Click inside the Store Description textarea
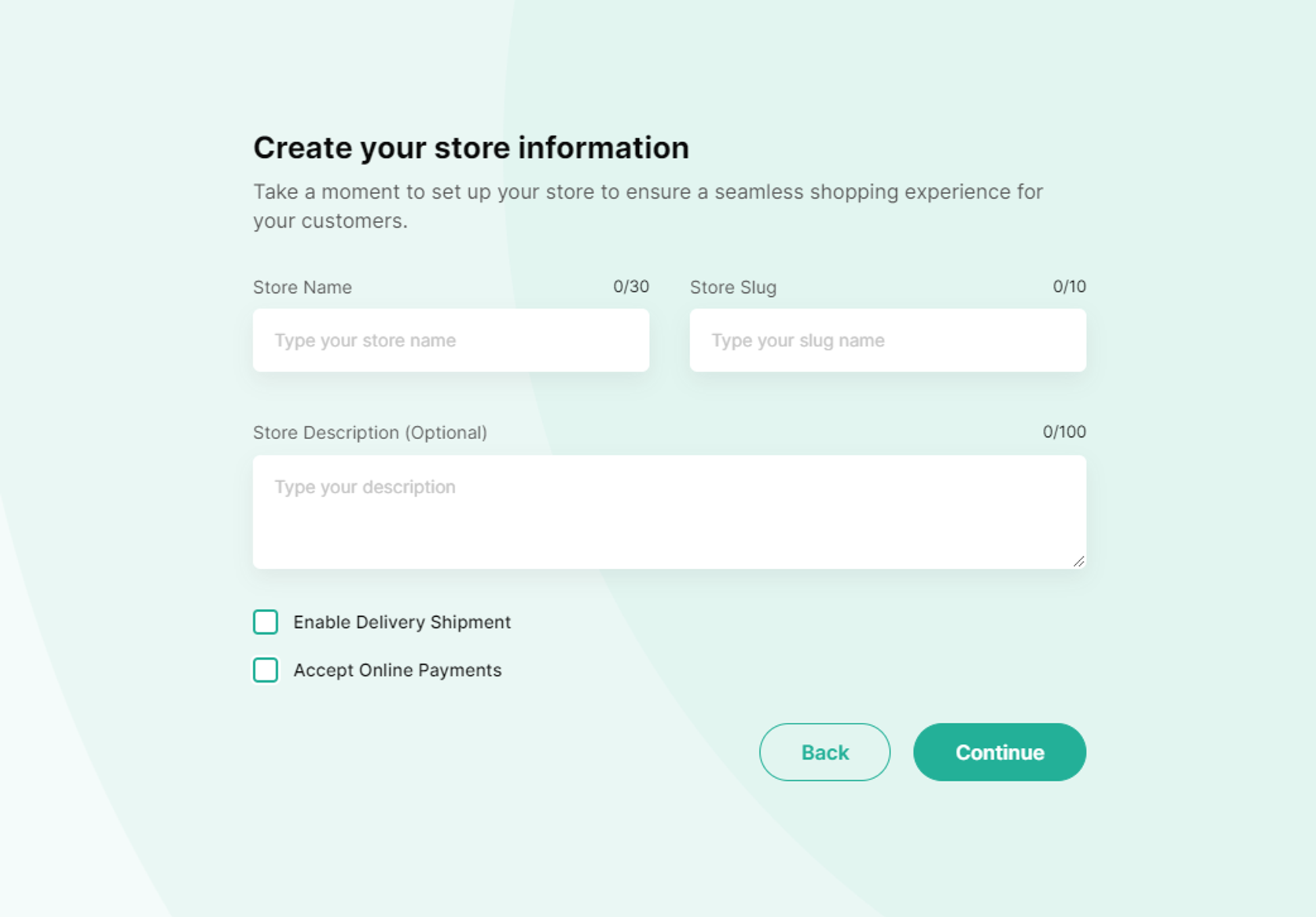The width and height of the screenshot is (1316, 917). click(x=669, y=512)
